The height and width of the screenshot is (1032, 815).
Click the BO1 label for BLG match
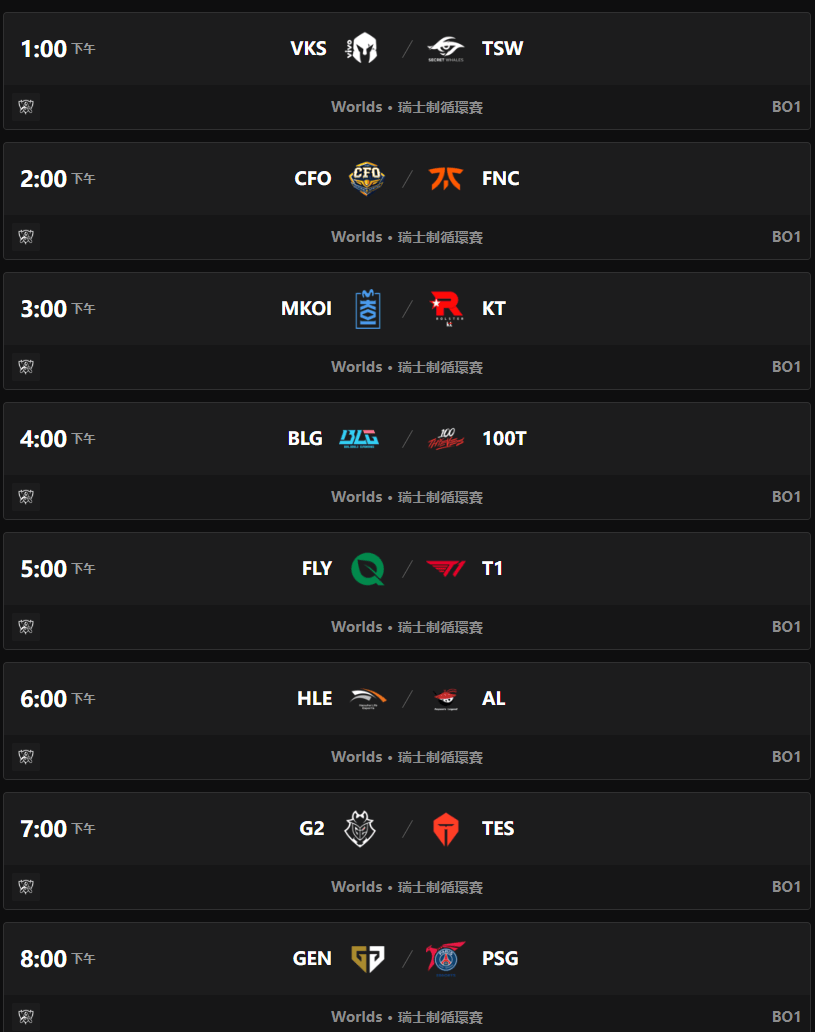[786, 497]
